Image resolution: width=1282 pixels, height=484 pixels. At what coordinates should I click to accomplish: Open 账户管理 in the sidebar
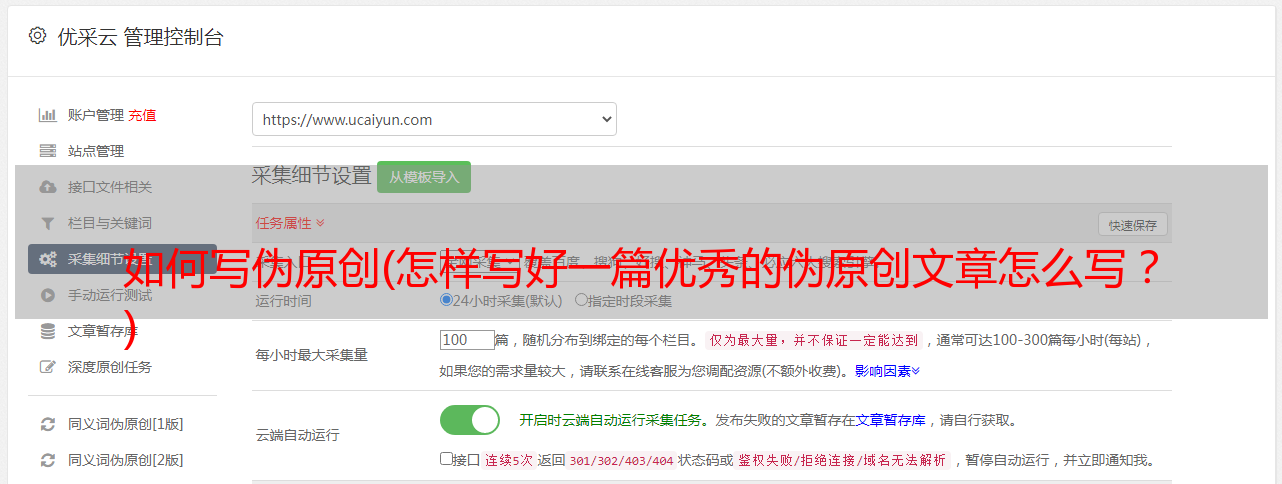(x=96, y=115)
